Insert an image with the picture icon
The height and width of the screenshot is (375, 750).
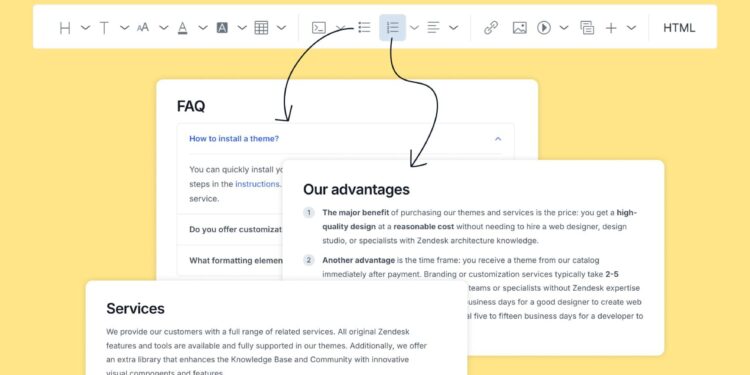coord(519,28)
